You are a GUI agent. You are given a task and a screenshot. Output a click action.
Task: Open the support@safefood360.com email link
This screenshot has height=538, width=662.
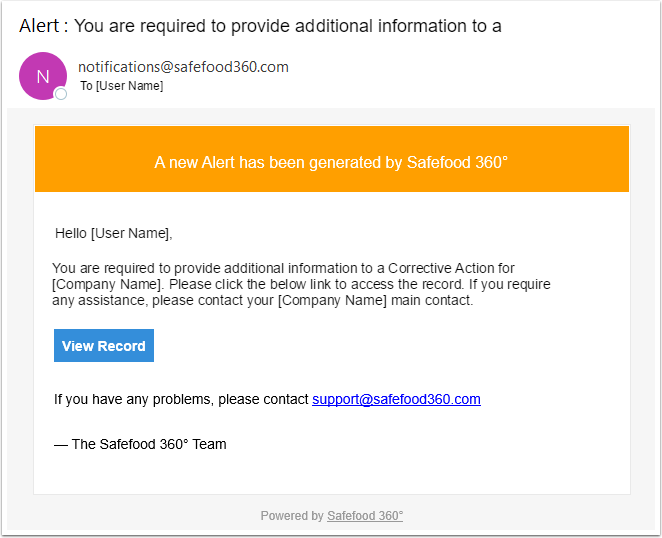(x=396, y=399)
